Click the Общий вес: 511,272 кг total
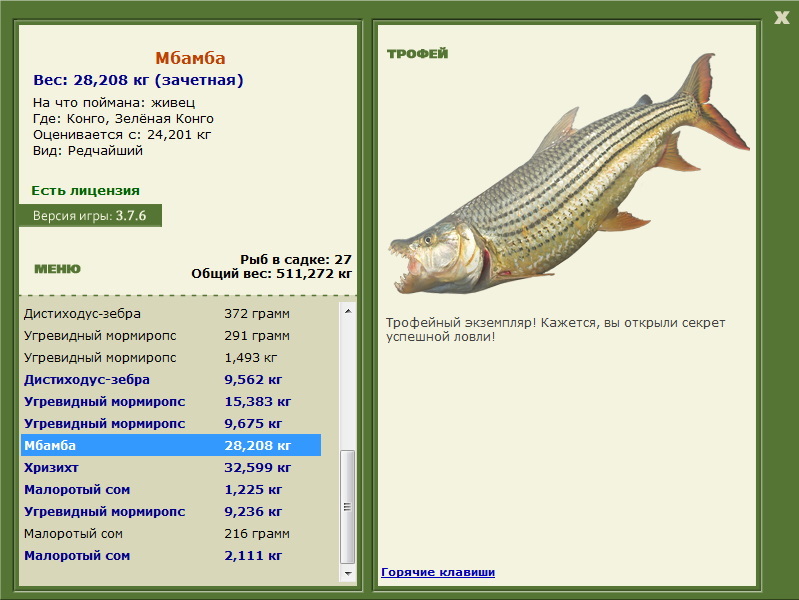Screen dimensions: 799x600 272,274
